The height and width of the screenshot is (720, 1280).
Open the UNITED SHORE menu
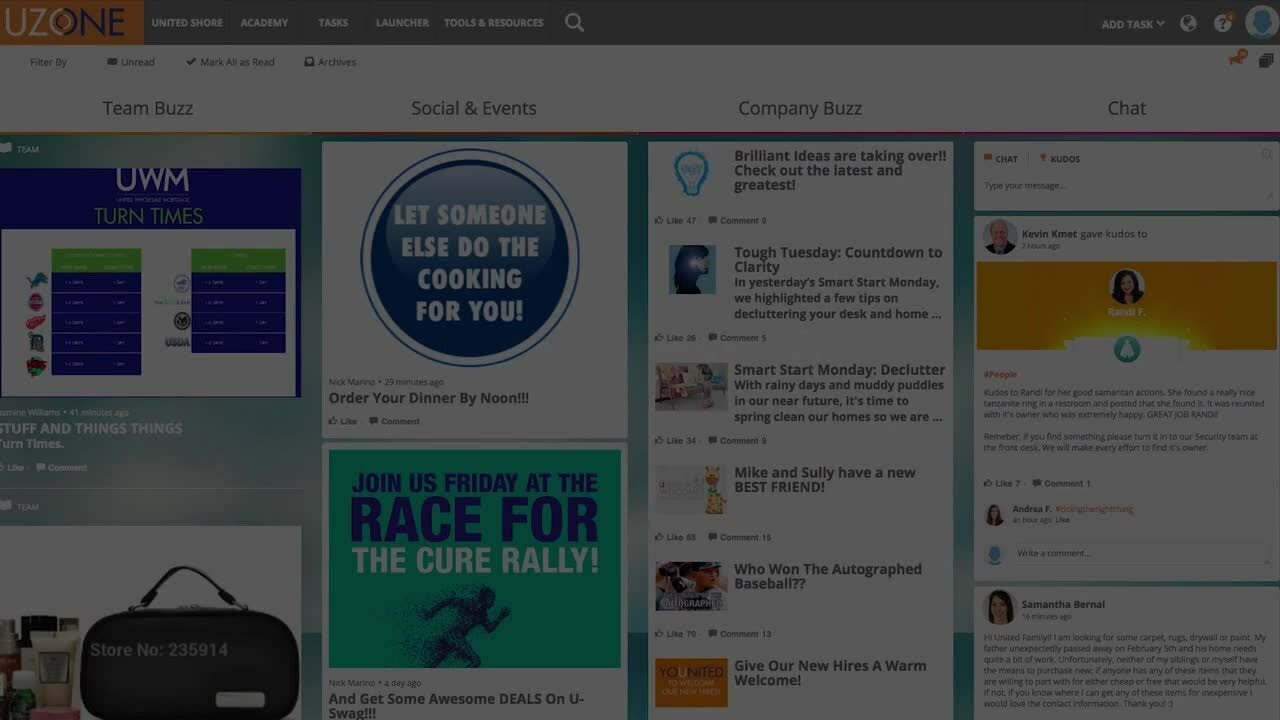[x=187, y=22]
